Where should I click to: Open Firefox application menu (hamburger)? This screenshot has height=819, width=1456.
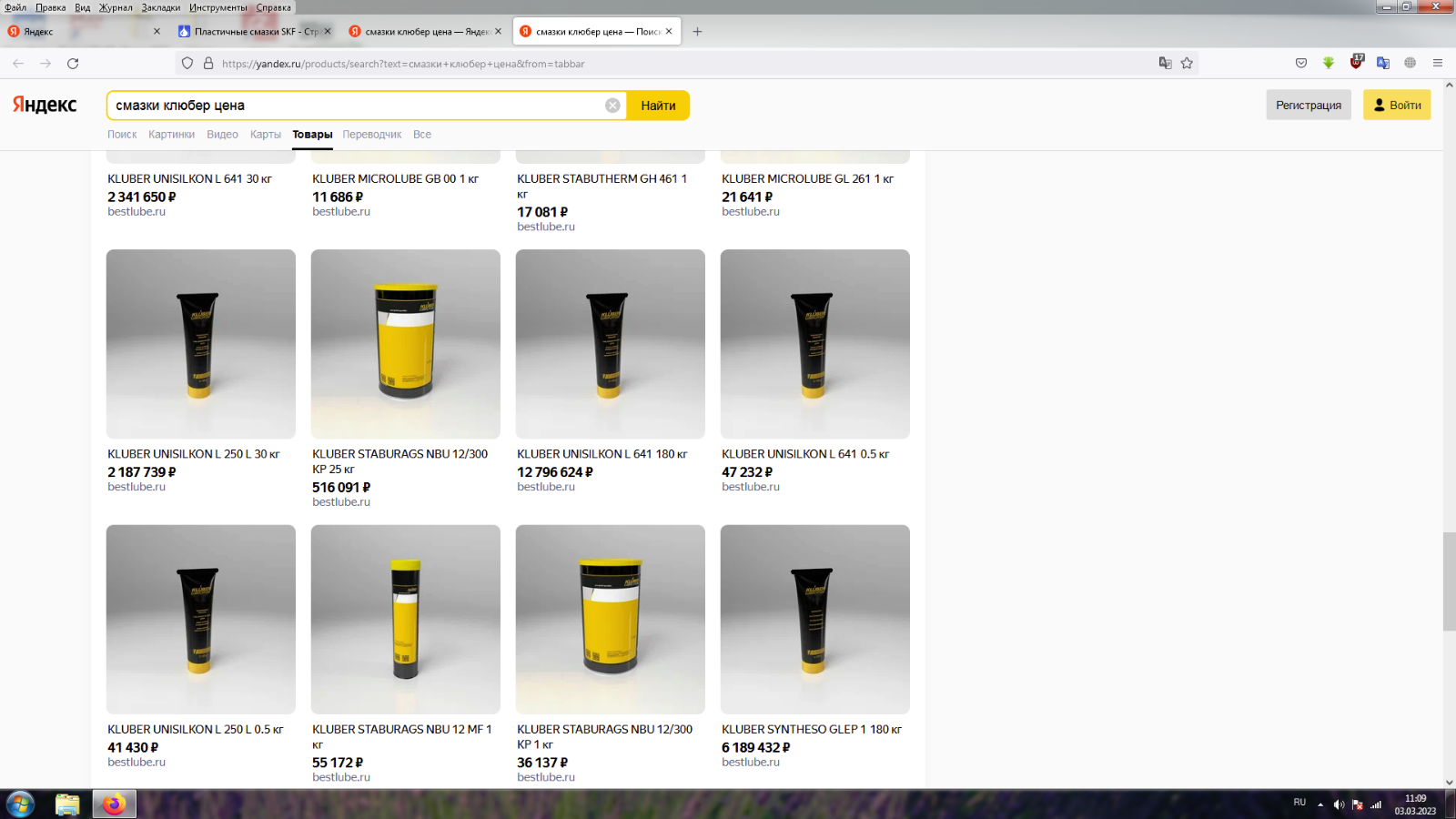[x=1438, y=64]
